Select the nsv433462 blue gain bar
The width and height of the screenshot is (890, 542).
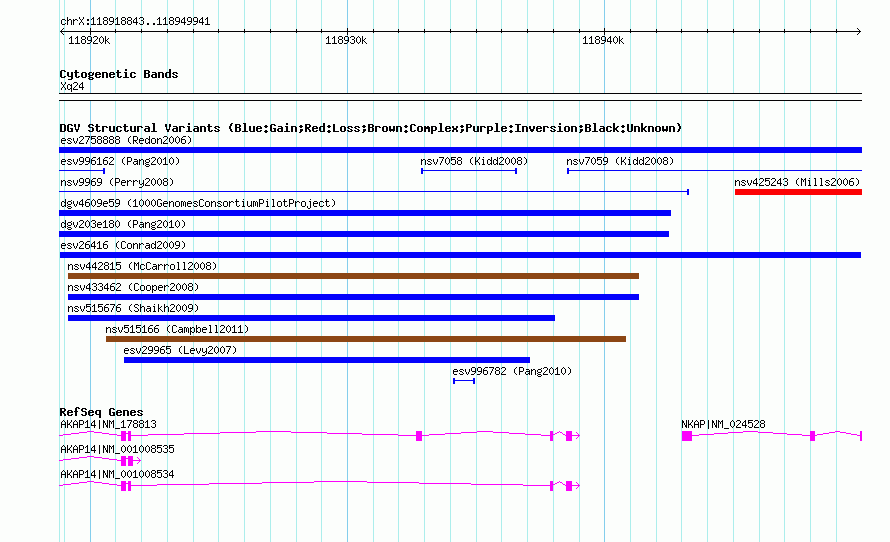pyautogui.click(x=353, y=297)
